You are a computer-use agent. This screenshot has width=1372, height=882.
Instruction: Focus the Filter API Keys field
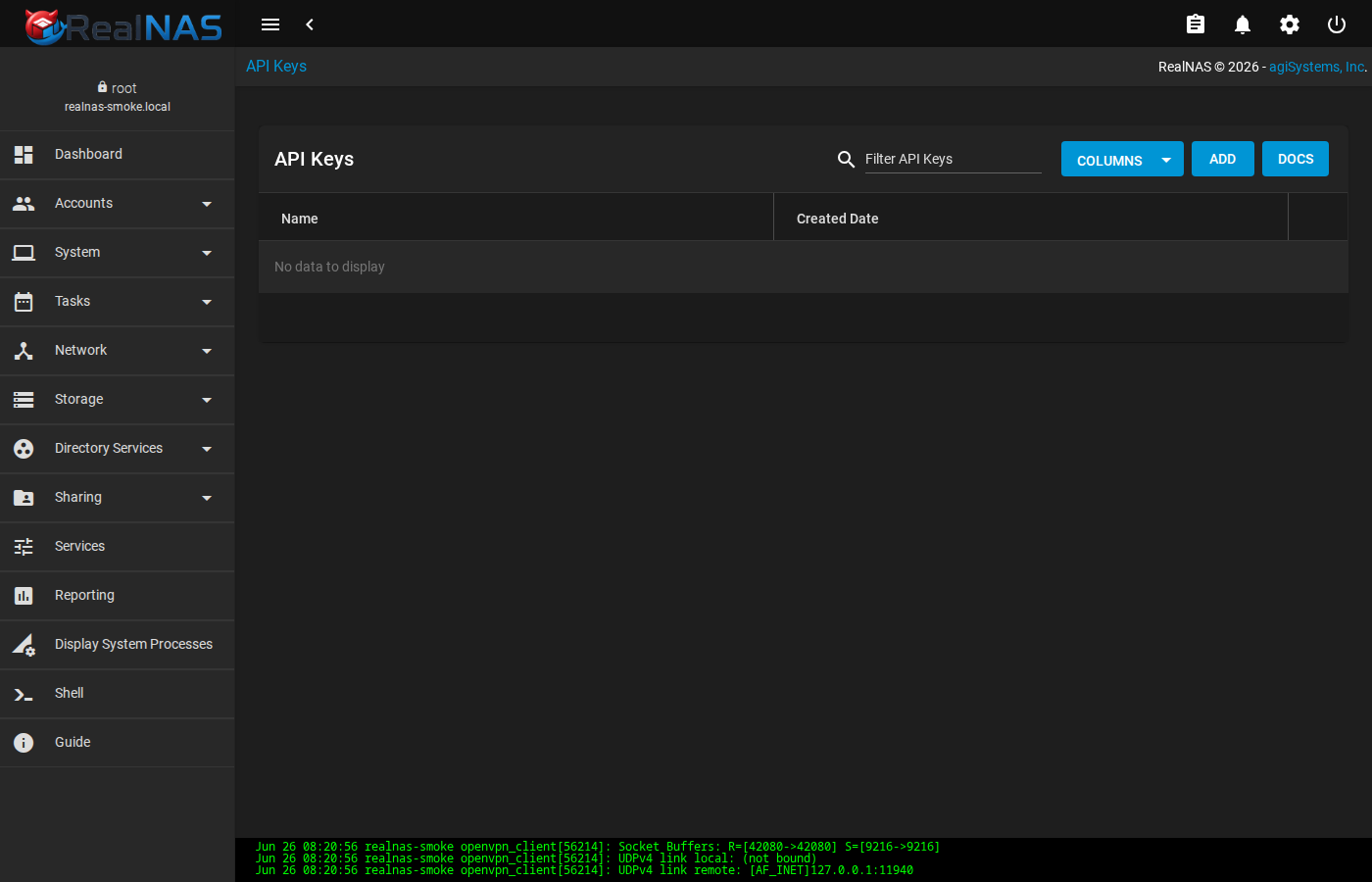[x=953, y=159]
